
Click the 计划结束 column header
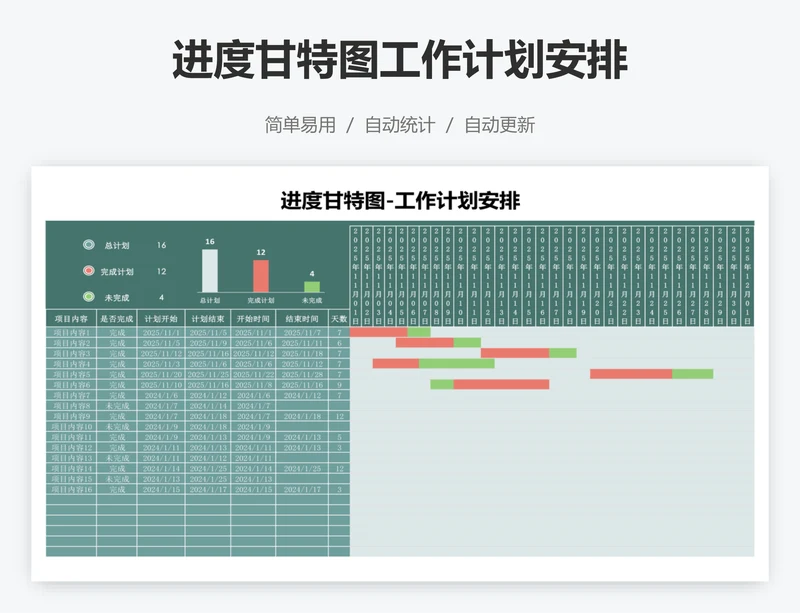[208, 318]
